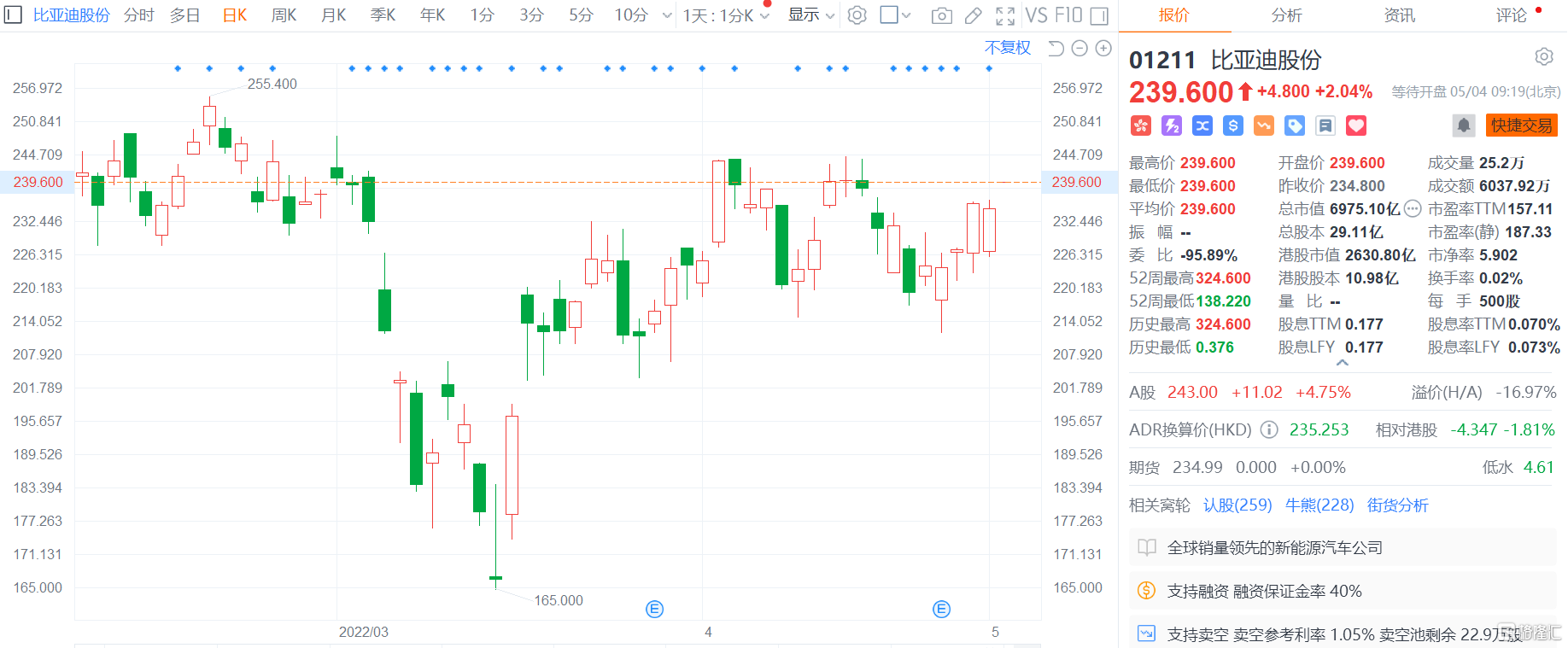Image resolution: width=1568 pixels, height=648 pixels.
Task: Zoom out the chart with minus icon
Action: [1079, 48]
